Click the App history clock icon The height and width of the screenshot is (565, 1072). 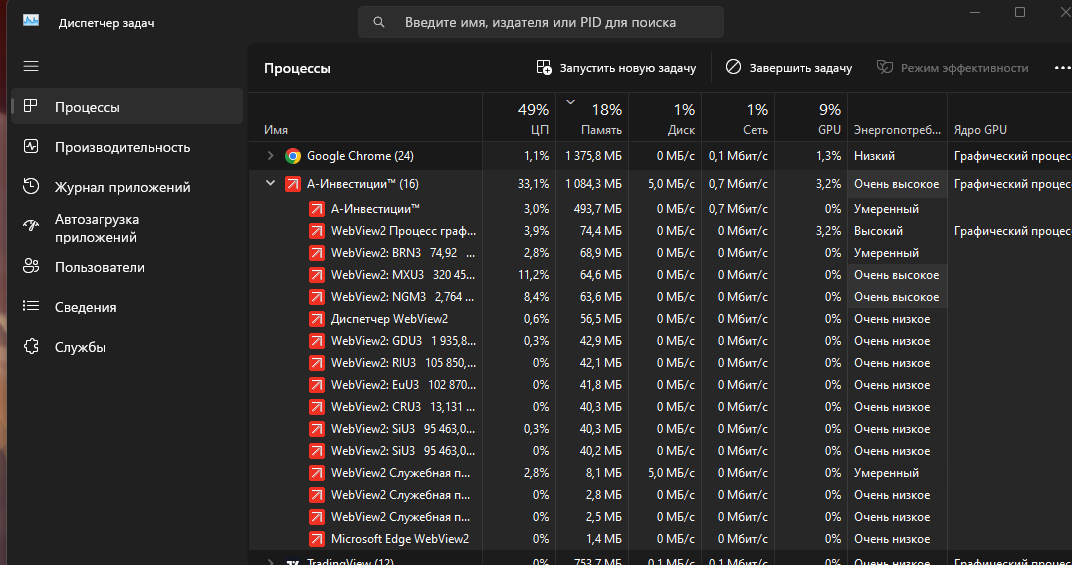(x=31, y=187)
